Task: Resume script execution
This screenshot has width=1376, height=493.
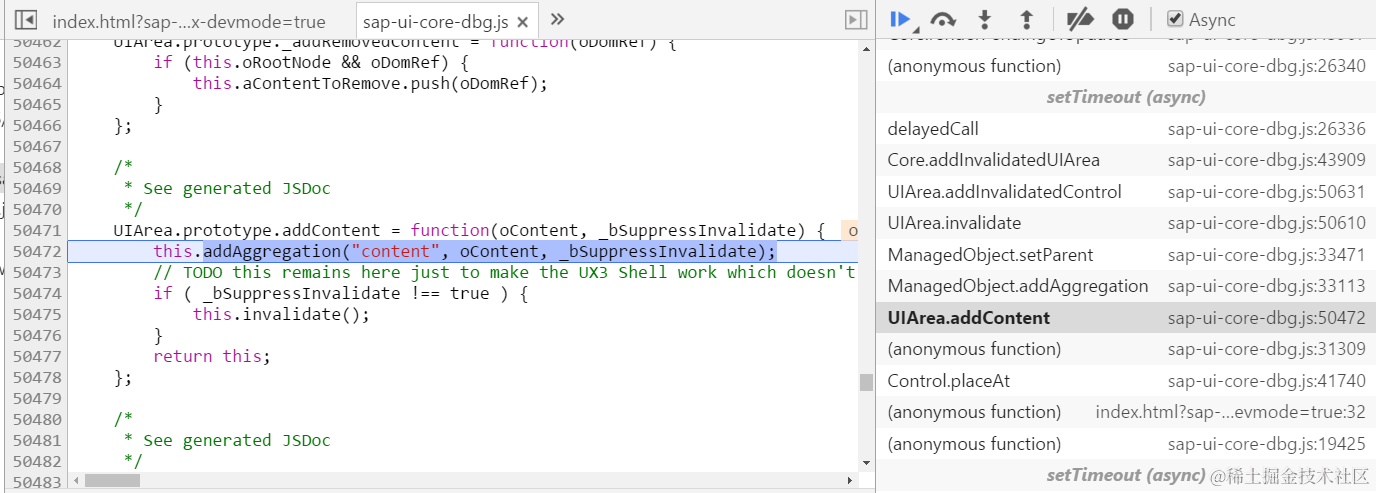Action: 900,19
